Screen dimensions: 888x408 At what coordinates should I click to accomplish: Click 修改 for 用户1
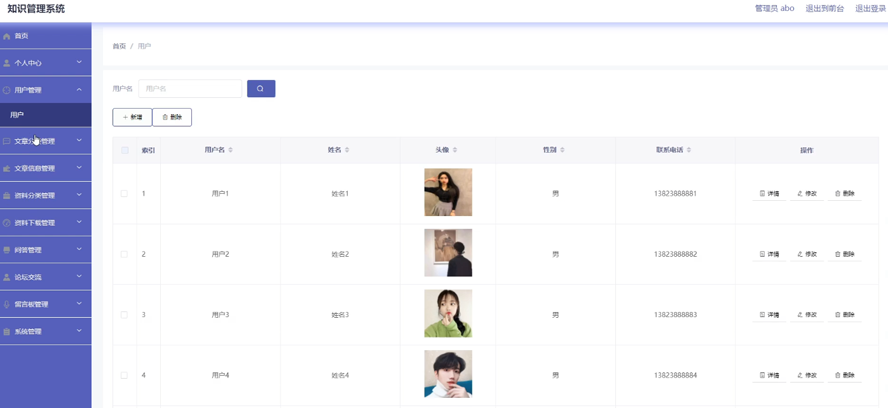tap(807, 194)
